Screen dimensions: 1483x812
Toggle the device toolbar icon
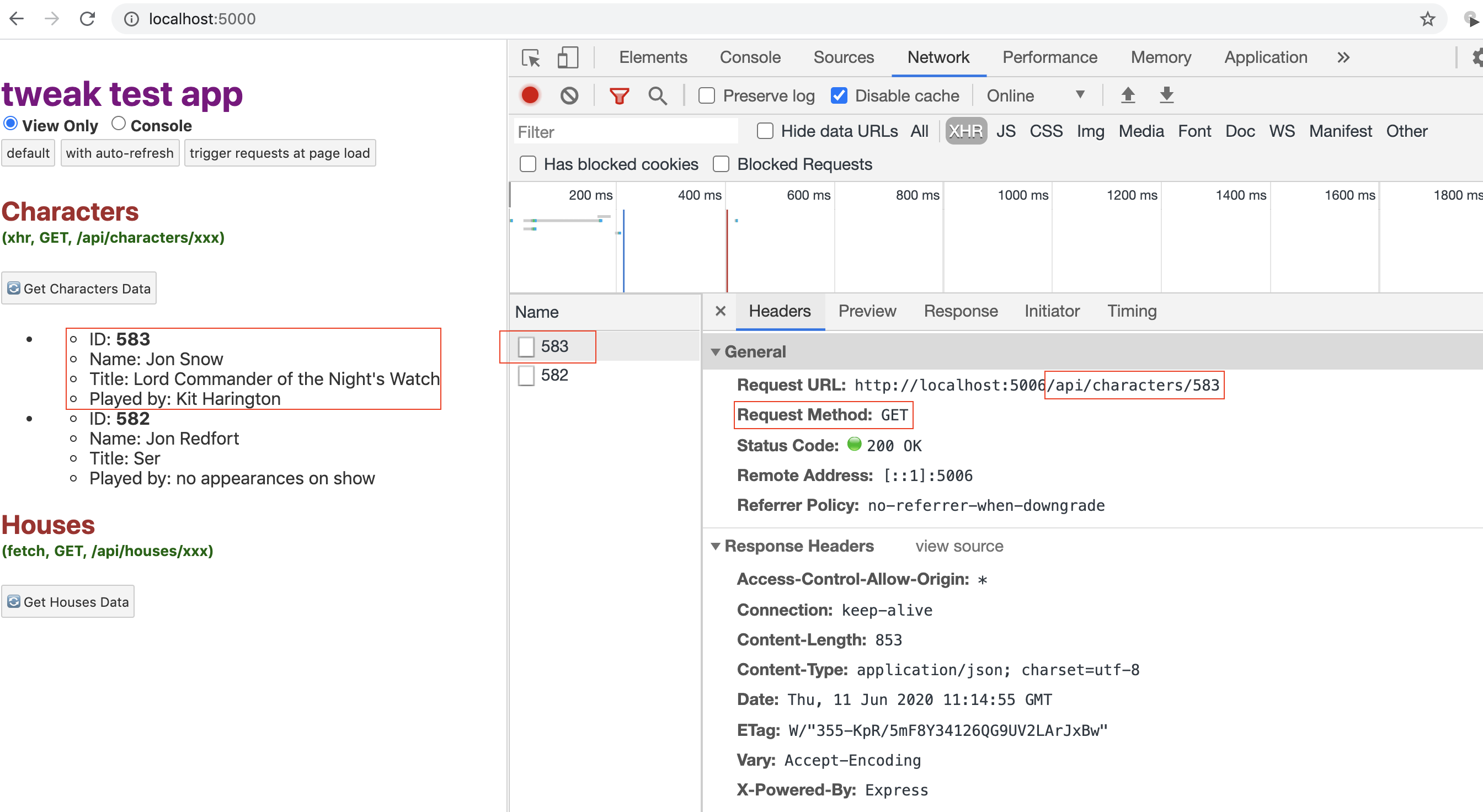(x=567, y=58)
